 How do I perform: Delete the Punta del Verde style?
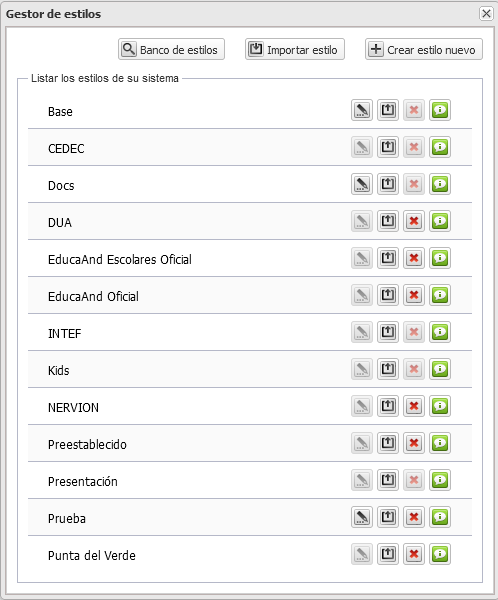click(x=414, y=554)
